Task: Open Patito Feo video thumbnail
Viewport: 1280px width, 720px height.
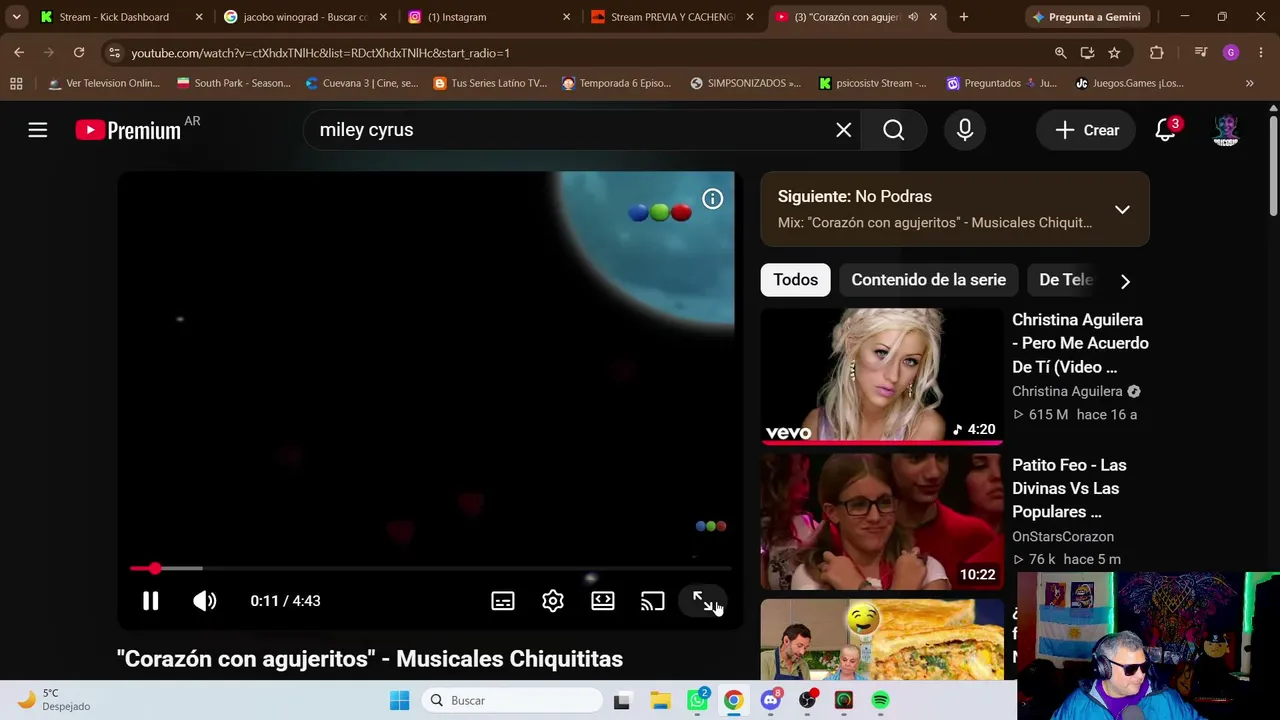Action: 882,521
